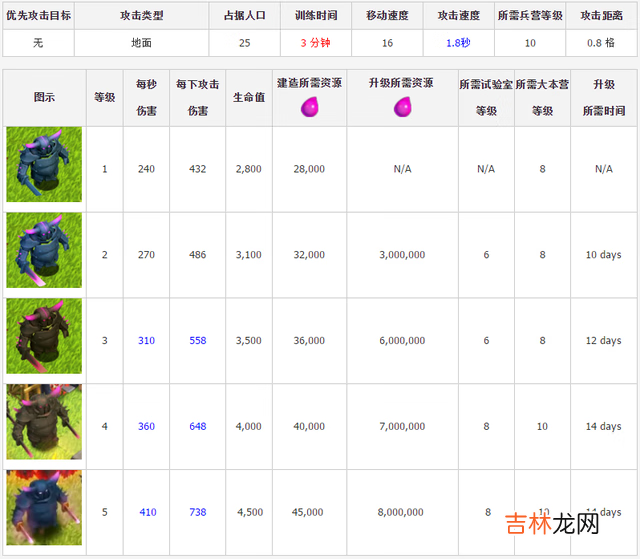Viewport: 640px width, 559px height.
Task: Click the '生命值' column header
Action: 249,97
